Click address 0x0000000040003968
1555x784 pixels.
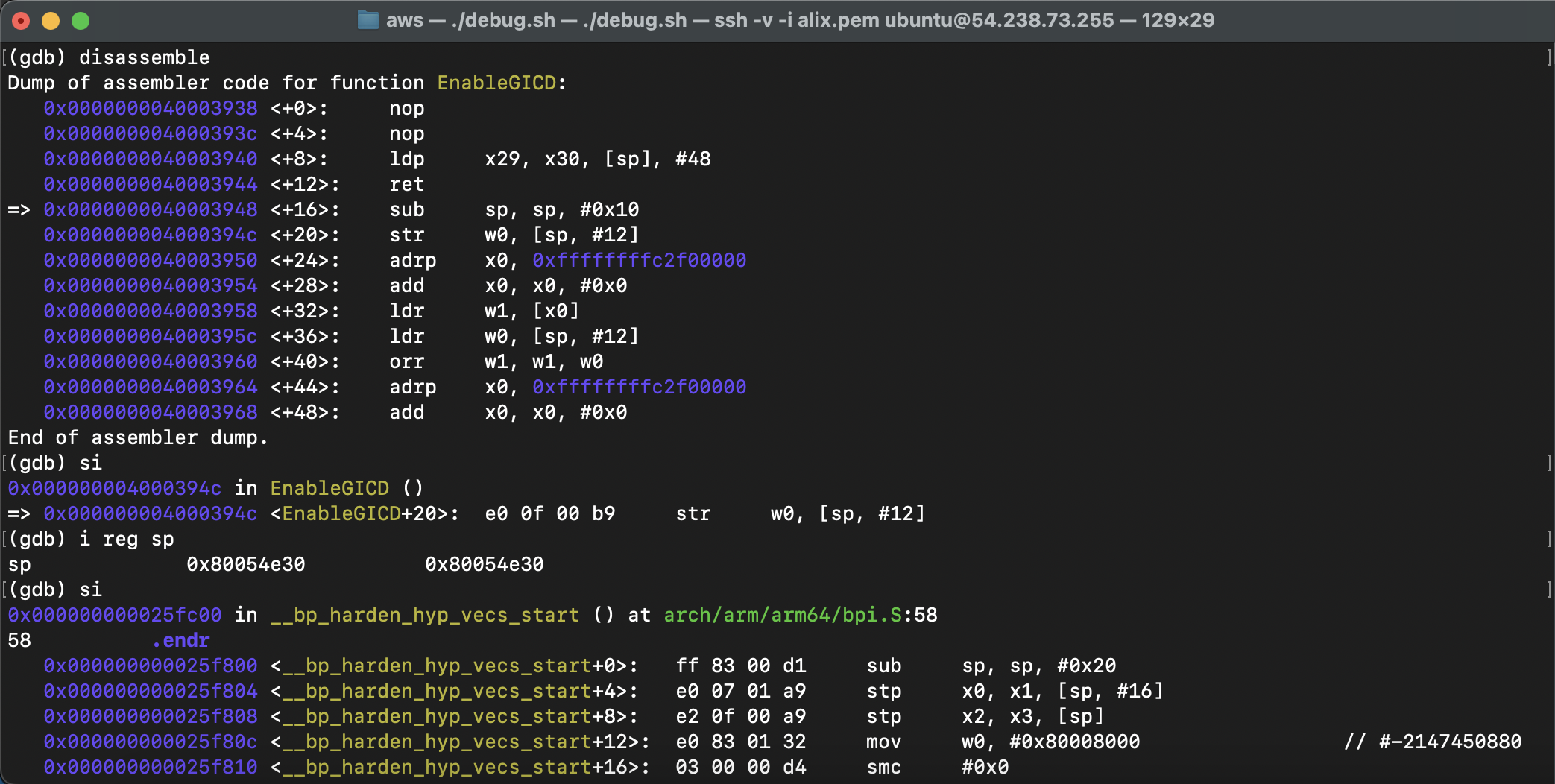[x=151, y=412]
